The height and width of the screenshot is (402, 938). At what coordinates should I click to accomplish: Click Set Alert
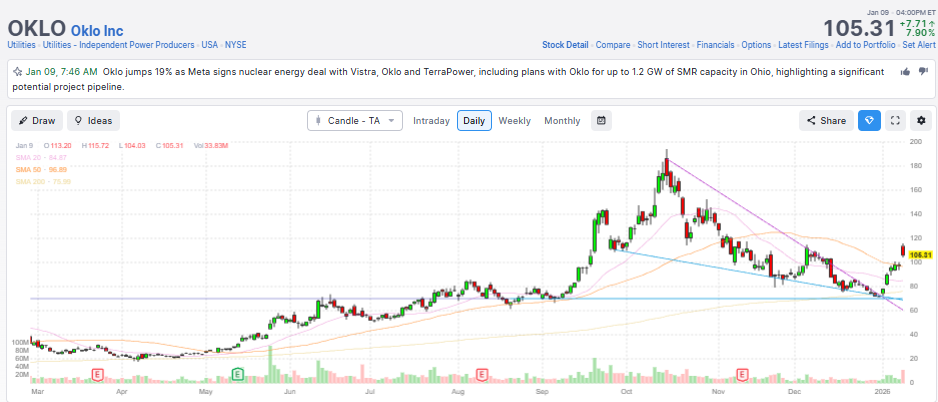(x=919, y=45)
